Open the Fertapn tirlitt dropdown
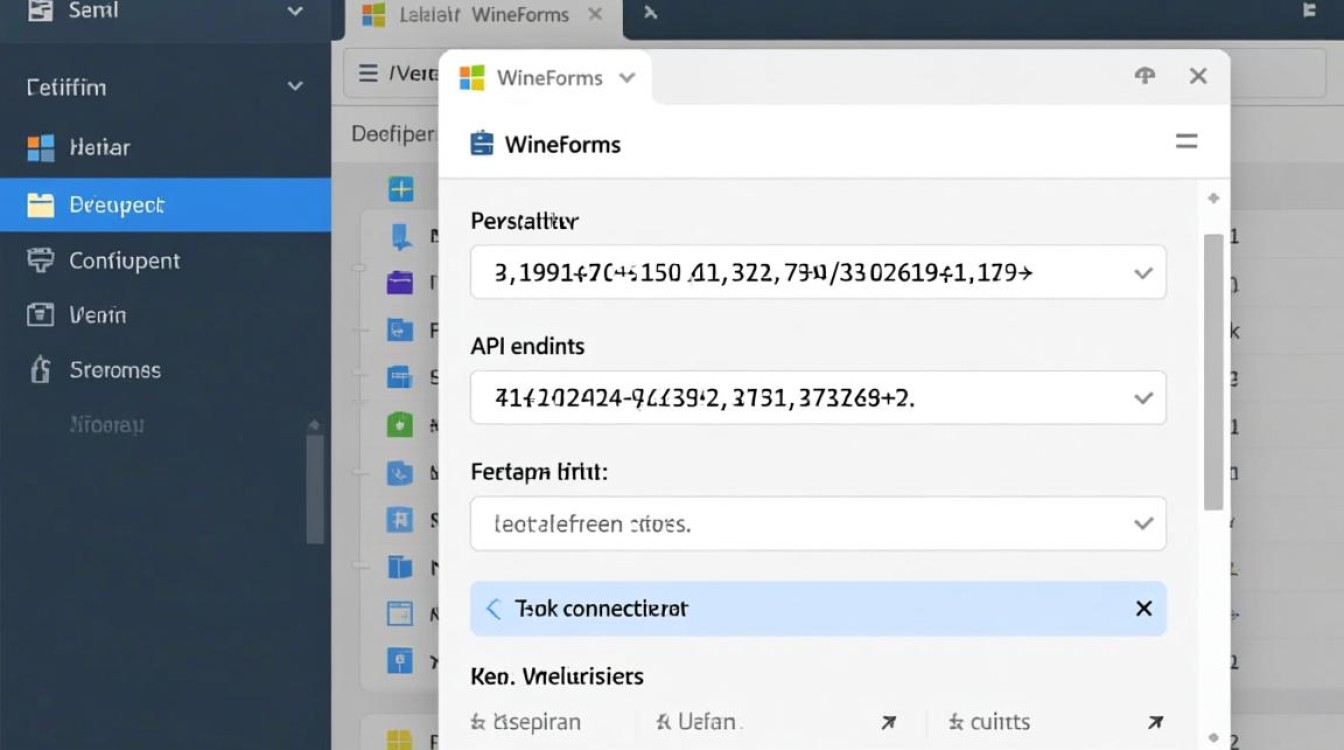Image resolution: width=1344 pixels, height=750 pixels. (x=1143, y=523)
